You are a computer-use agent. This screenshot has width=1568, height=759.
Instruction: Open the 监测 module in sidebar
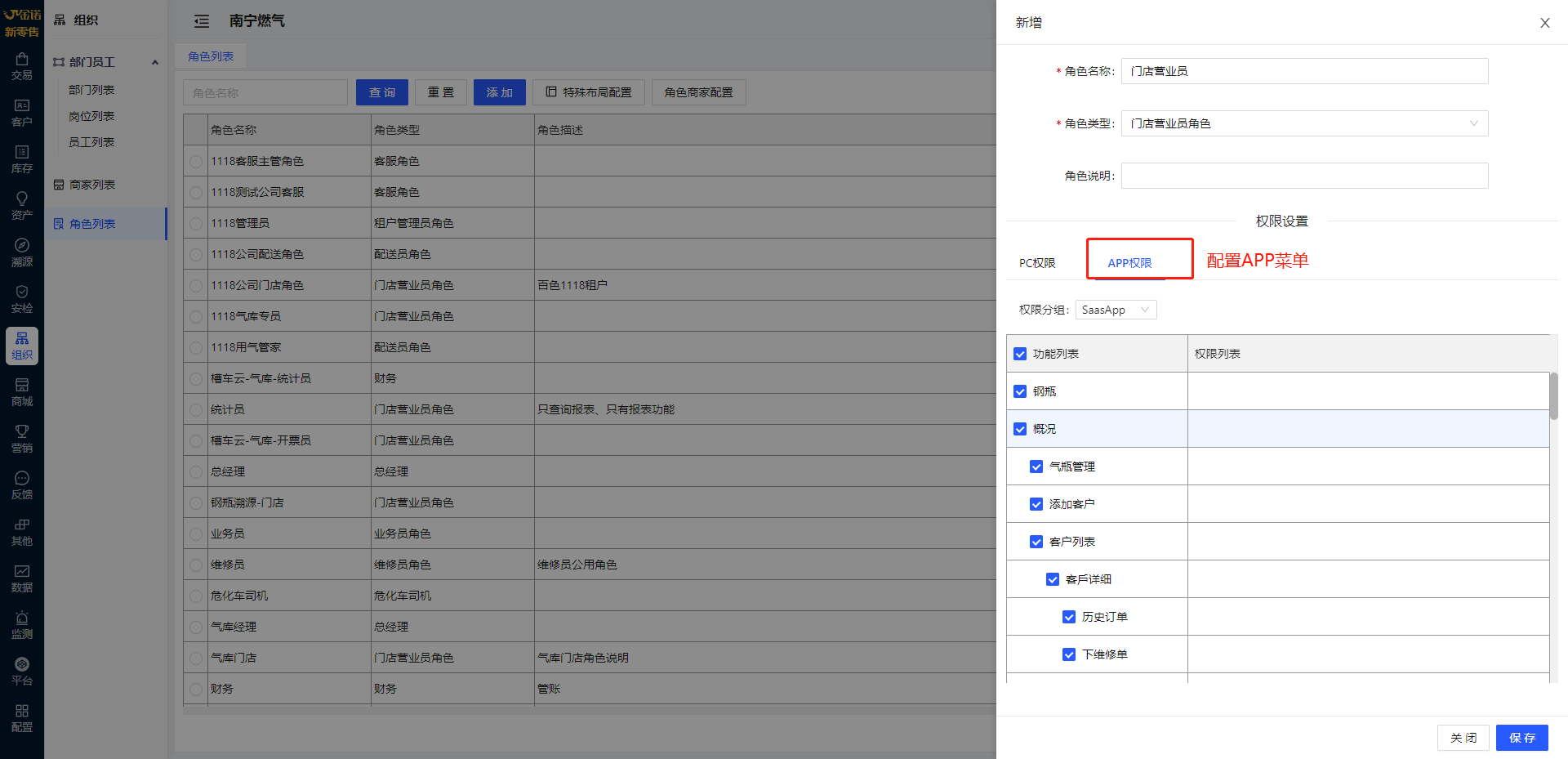click(22, 626)
